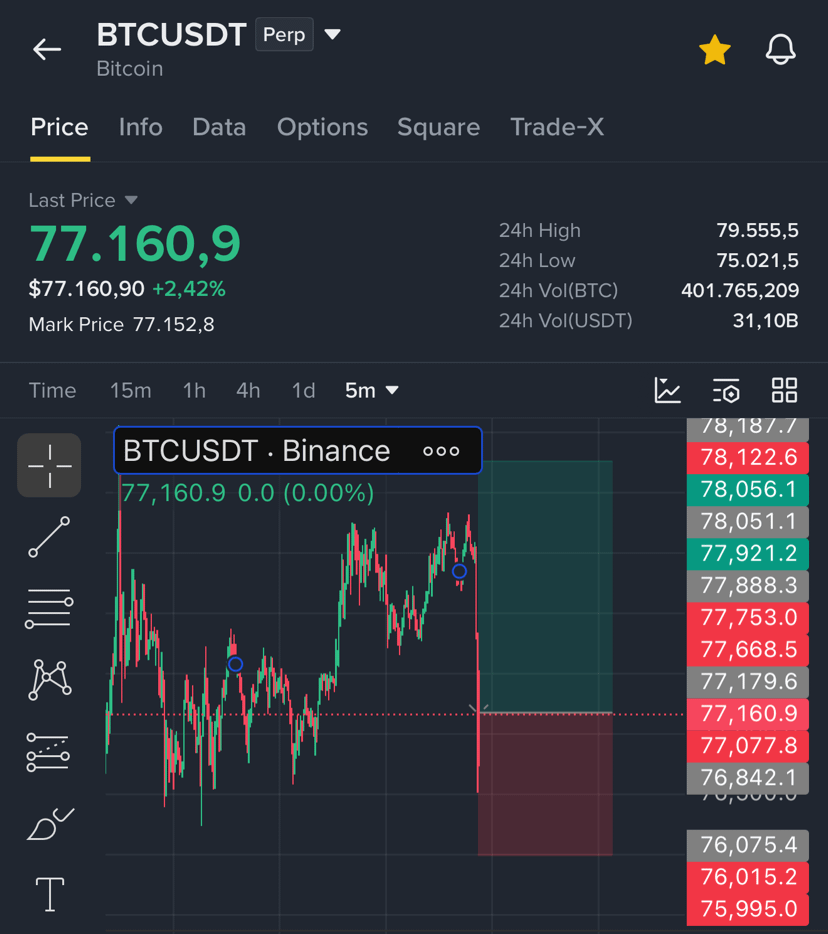Click the lower blue circle chart marker
Viewport: 828px width, 934px height.
(235, 664)
